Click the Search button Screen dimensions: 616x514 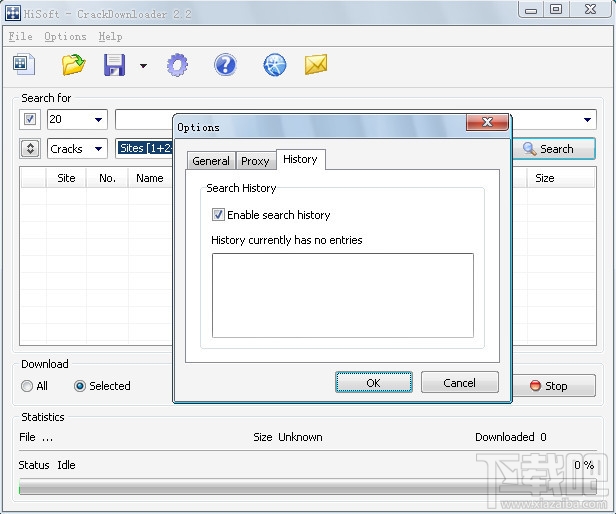[554, 149]
